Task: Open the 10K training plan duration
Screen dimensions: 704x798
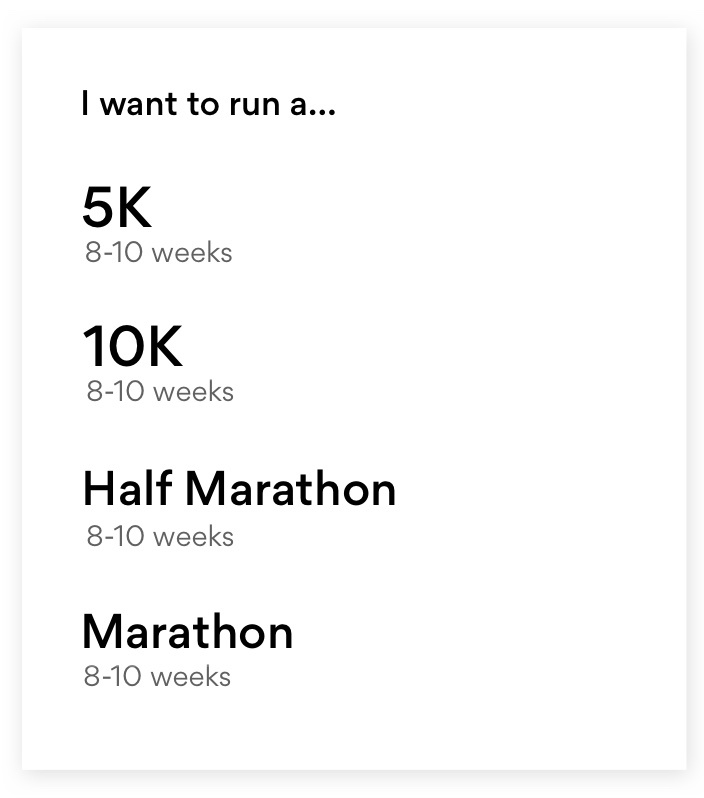Action: tap(160, 392)
